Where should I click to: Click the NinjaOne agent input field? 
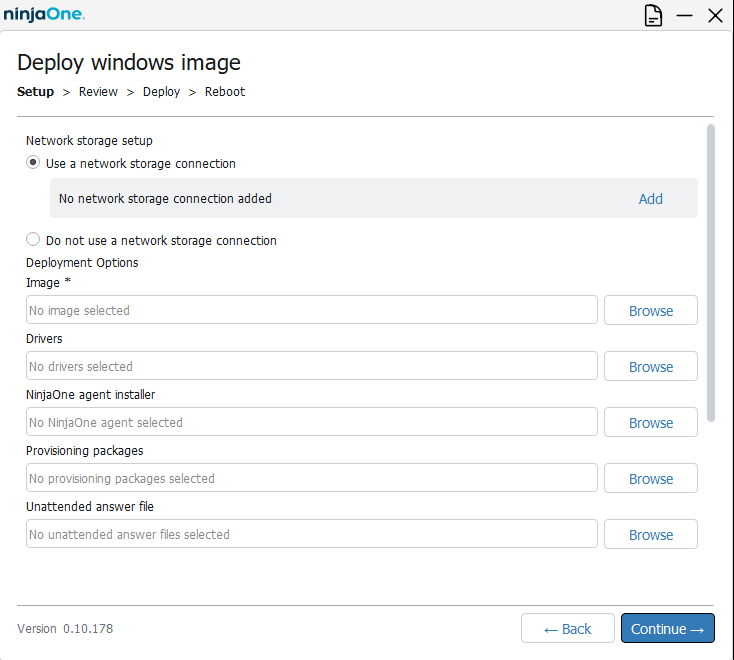coord(311,423)
